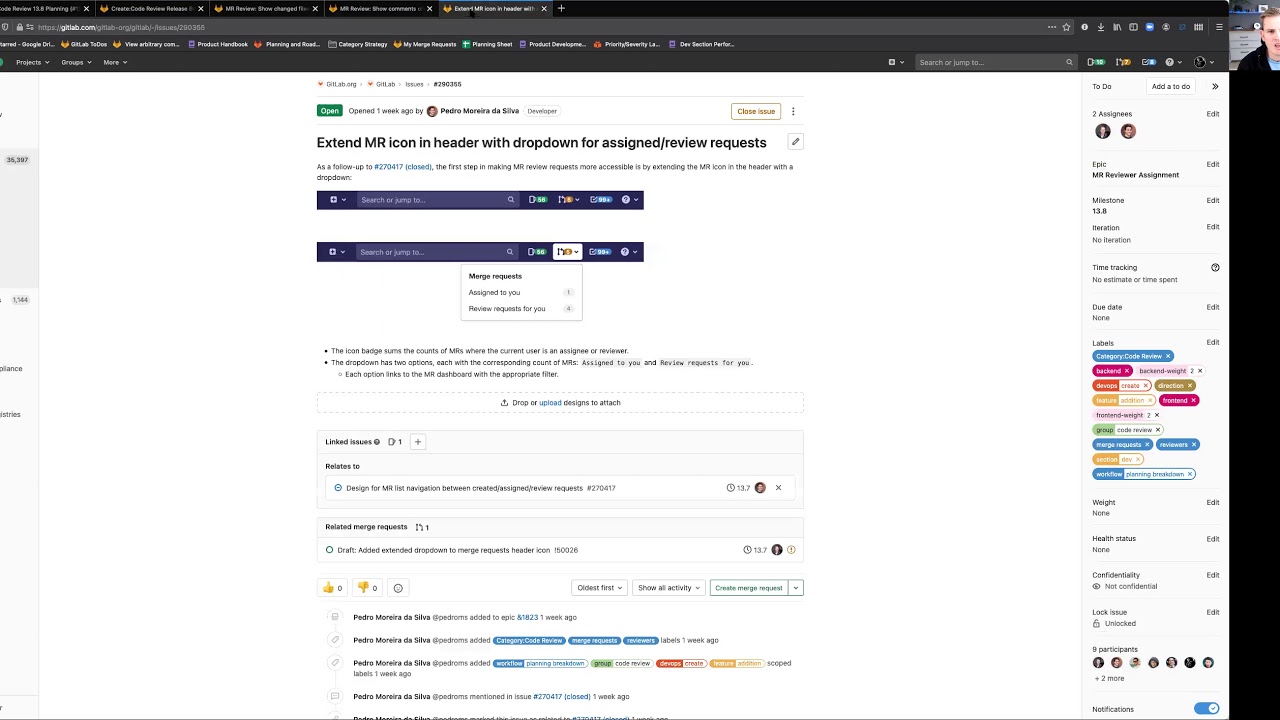This screenshot has width=1280, height=720.
Task: Remove the frontend label
Action: coord(1193,400)
